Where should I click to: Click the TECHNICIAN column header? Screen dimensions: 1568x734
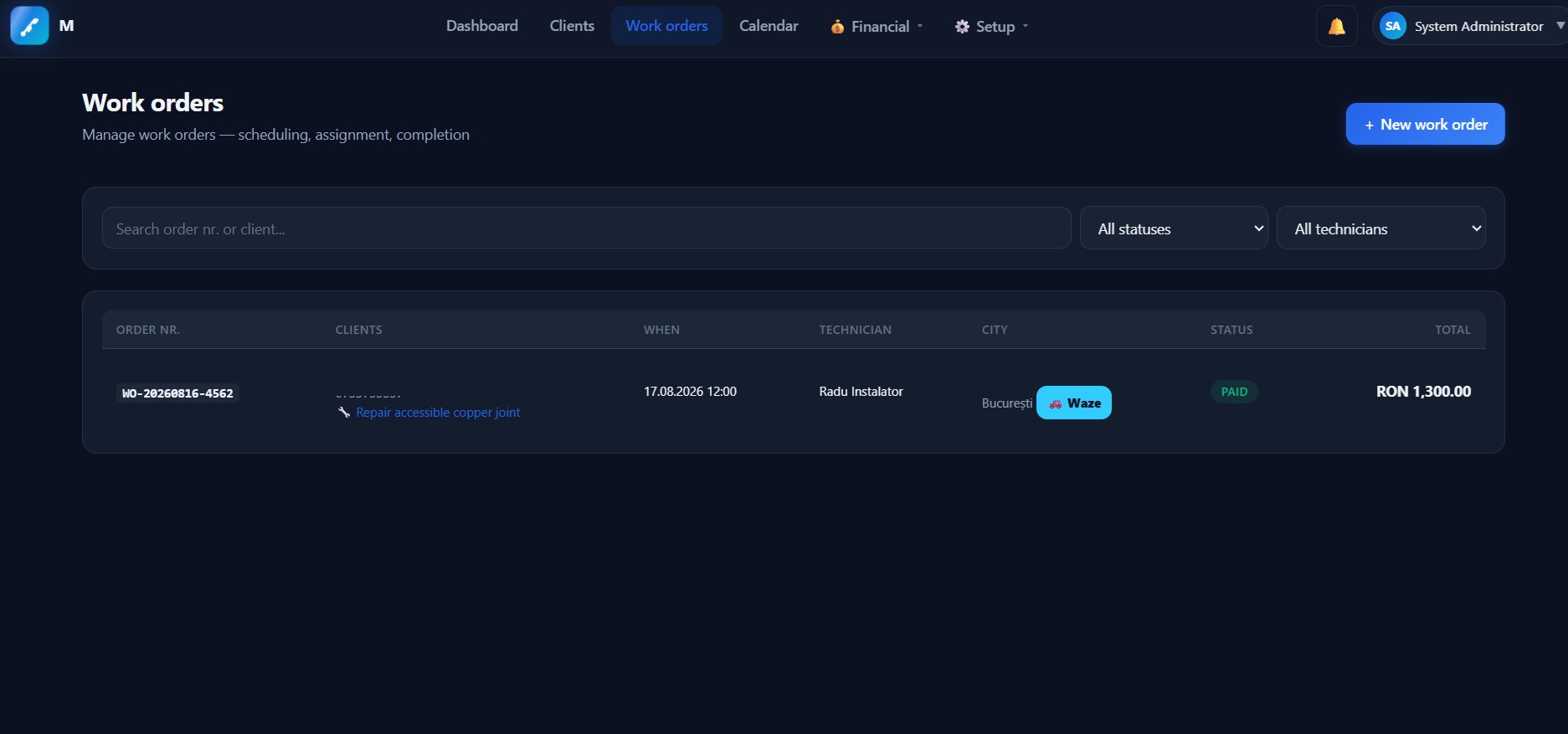pos(855,330)
